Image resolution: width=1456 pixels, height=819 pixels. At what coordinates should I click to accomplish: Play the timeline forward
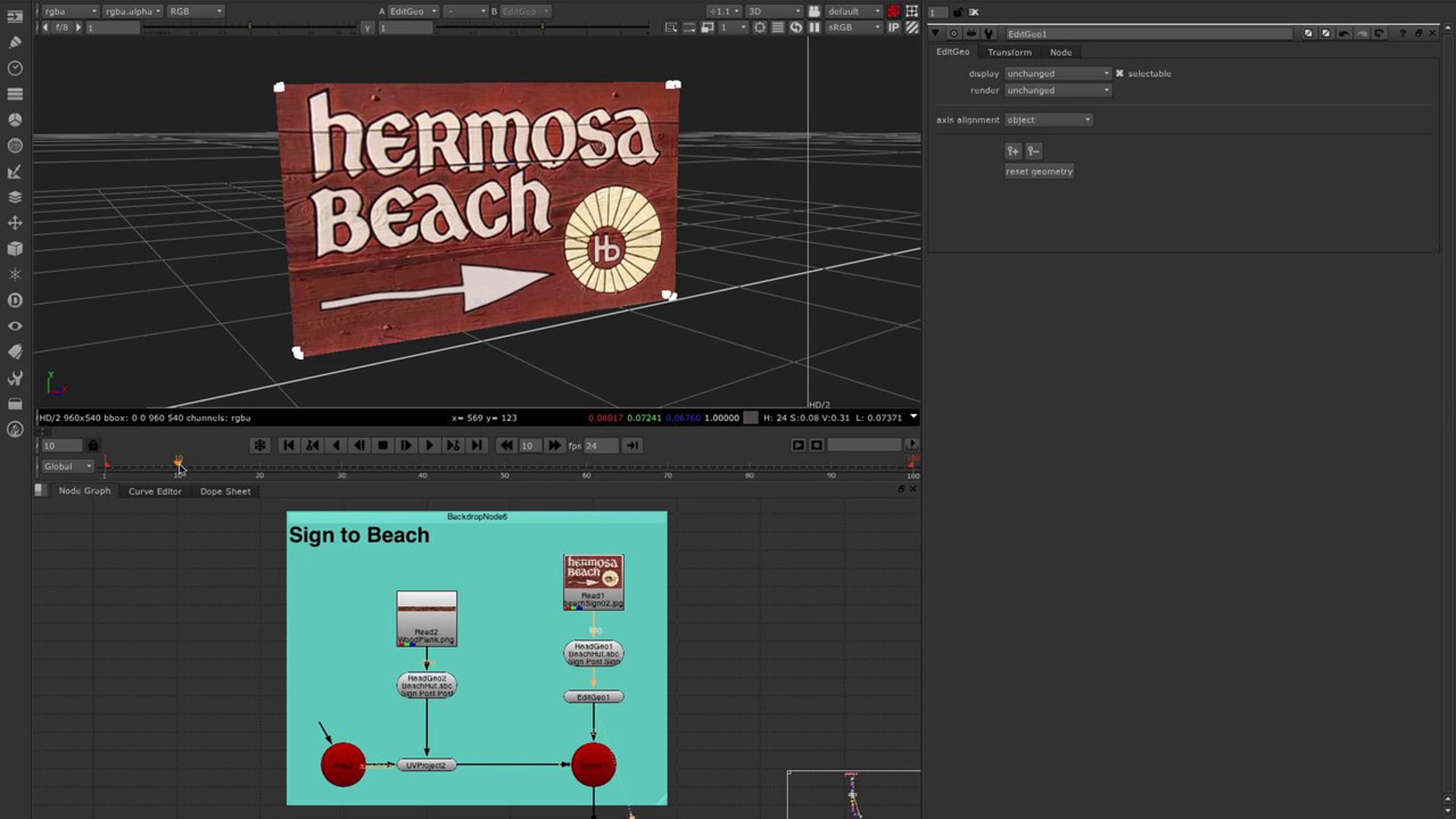tap(430, 445)
